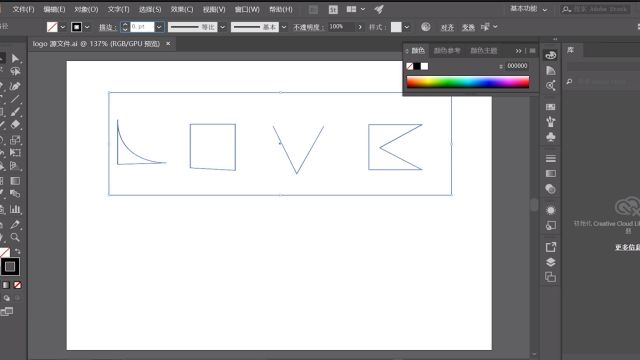
Task: Open 效果(C) menu
Action: tap(182, 9)
